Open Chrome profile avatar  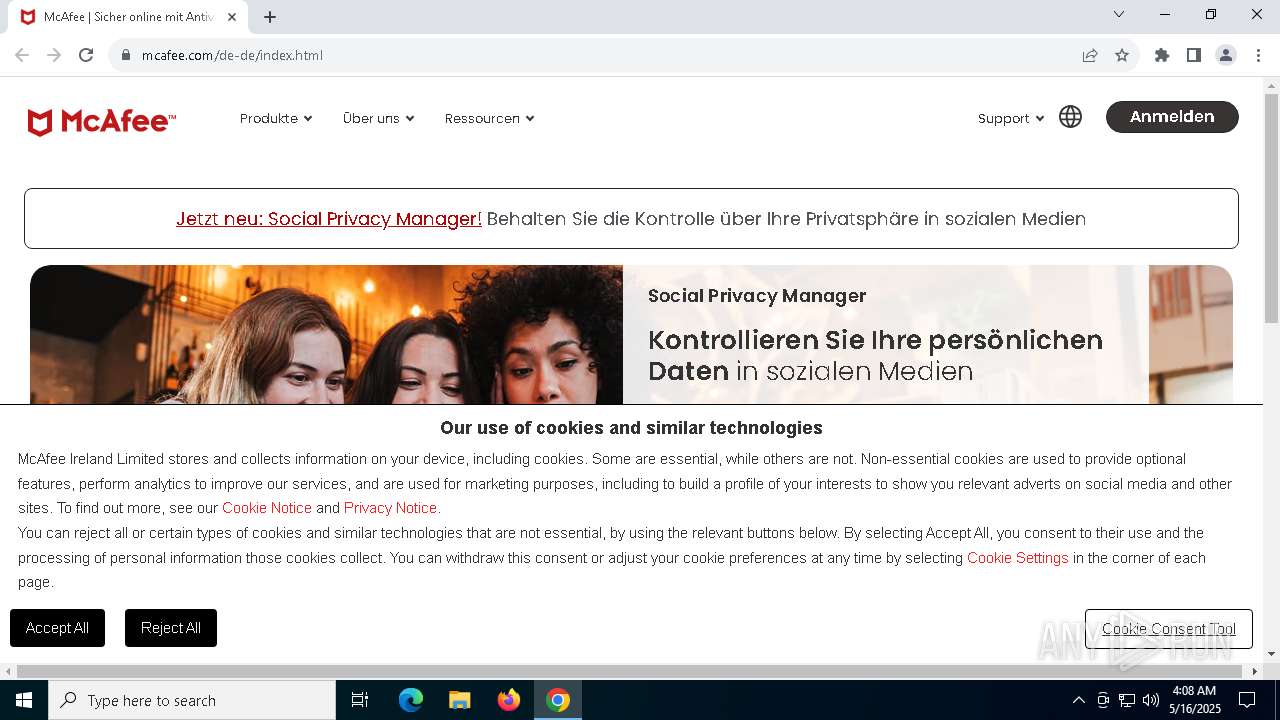pyautogui.click(x=1226, y=55)
